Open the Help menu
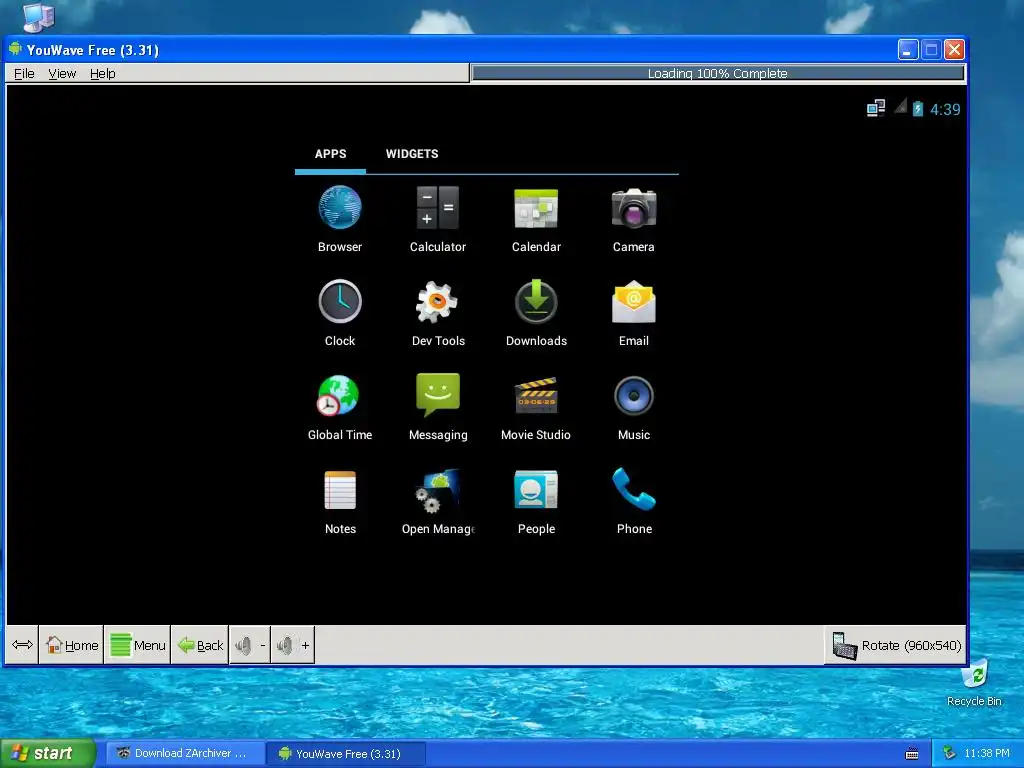Screen dimensions: 1024x768 (103, 74)
